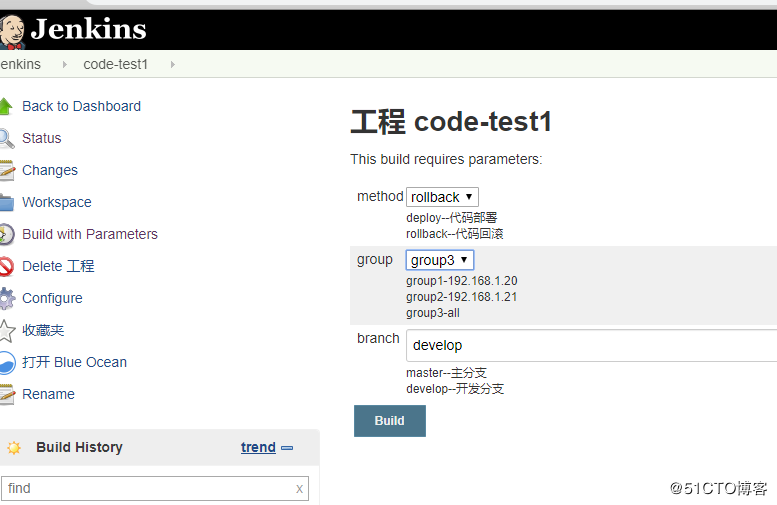This screenshot has width=777, height=505.
Task: Open the 收藏夹 link
Action: [x=43, y=330]
